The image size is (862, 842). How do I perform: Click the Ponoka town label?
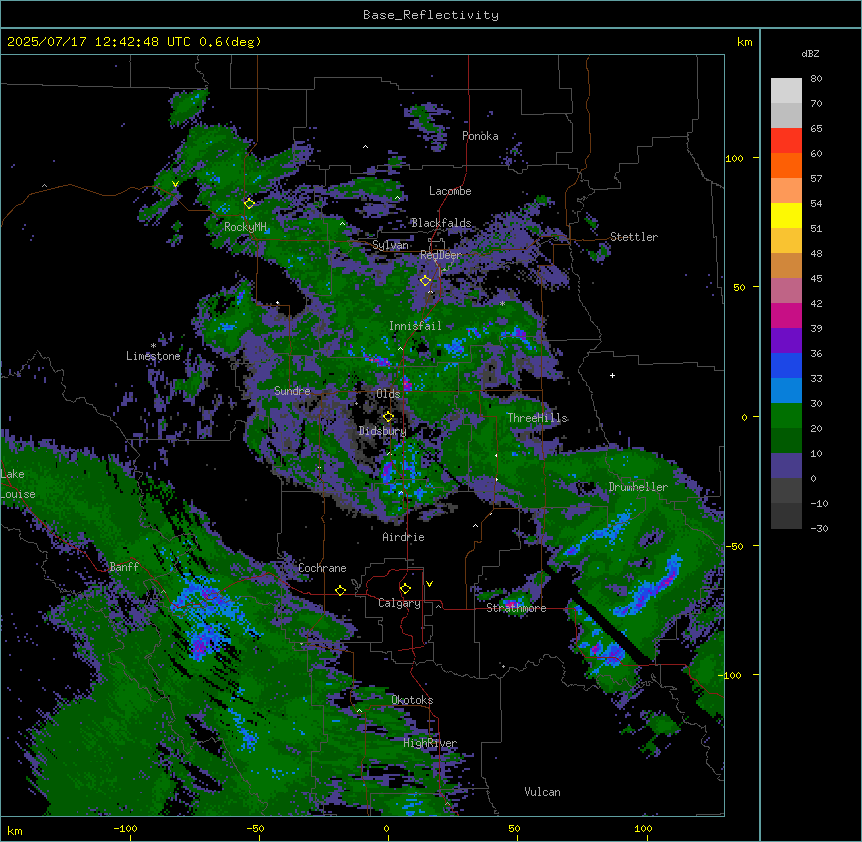480,136
